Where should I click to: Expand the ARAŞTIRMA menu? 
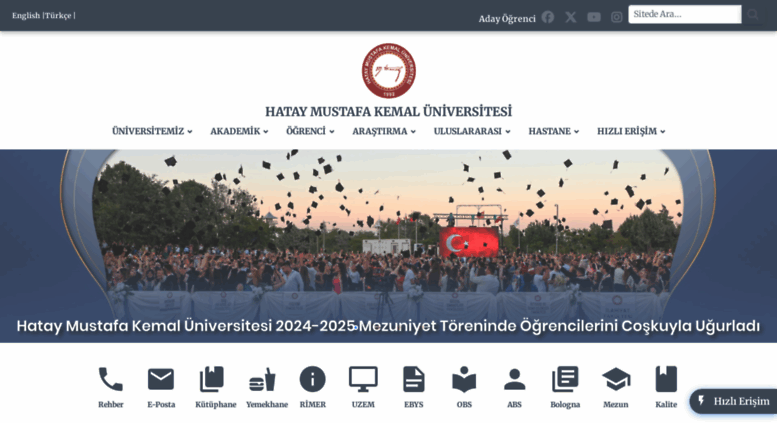click(x=384, y=131)
